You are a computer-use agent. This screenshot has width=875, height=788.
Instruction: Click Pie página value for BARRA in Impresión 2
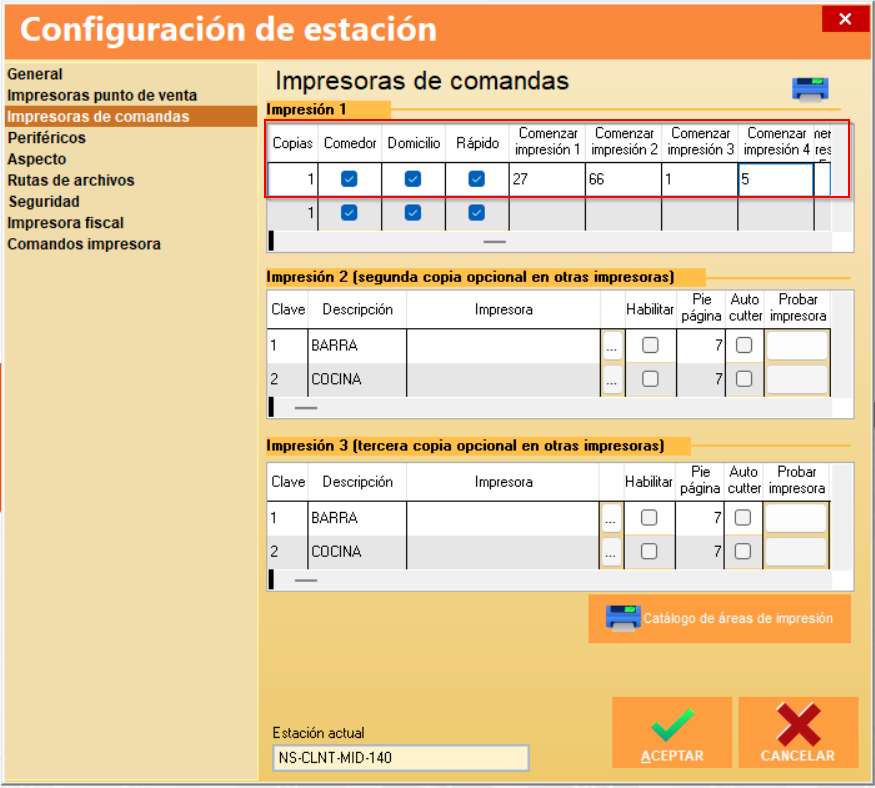point(701,346)
